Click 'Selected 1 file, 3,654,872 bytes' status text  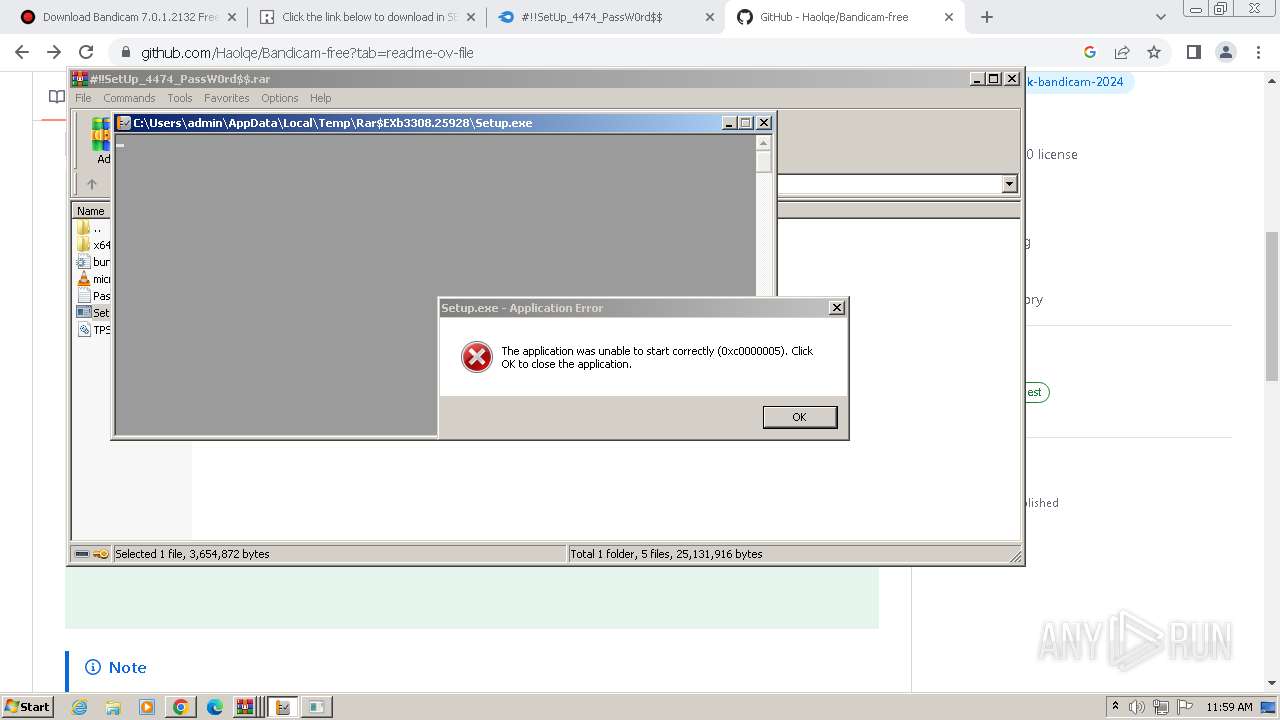[192, 554]
